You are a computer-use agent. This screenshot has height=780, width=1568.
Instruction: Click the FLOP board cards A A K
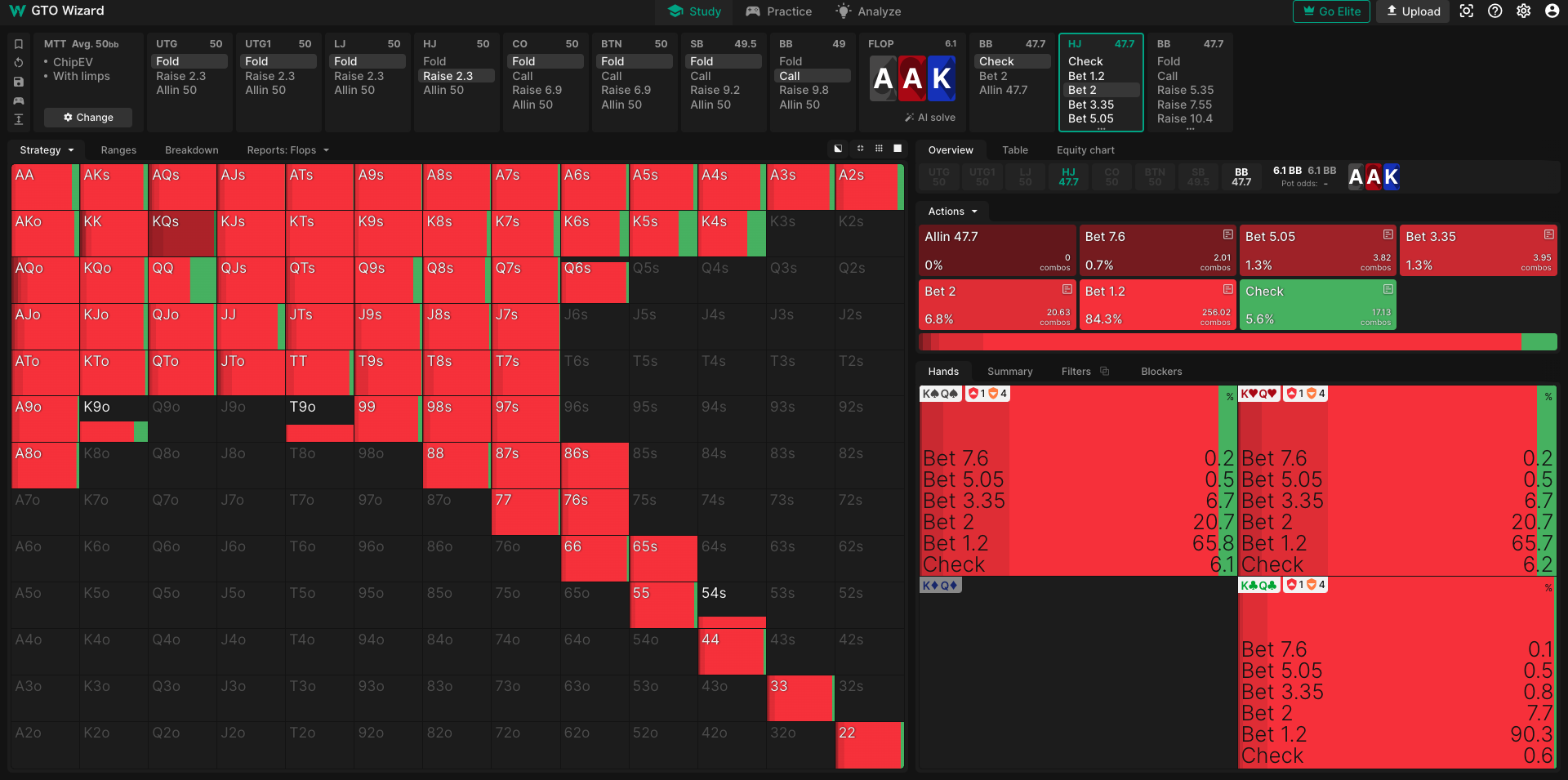(912, 78)
